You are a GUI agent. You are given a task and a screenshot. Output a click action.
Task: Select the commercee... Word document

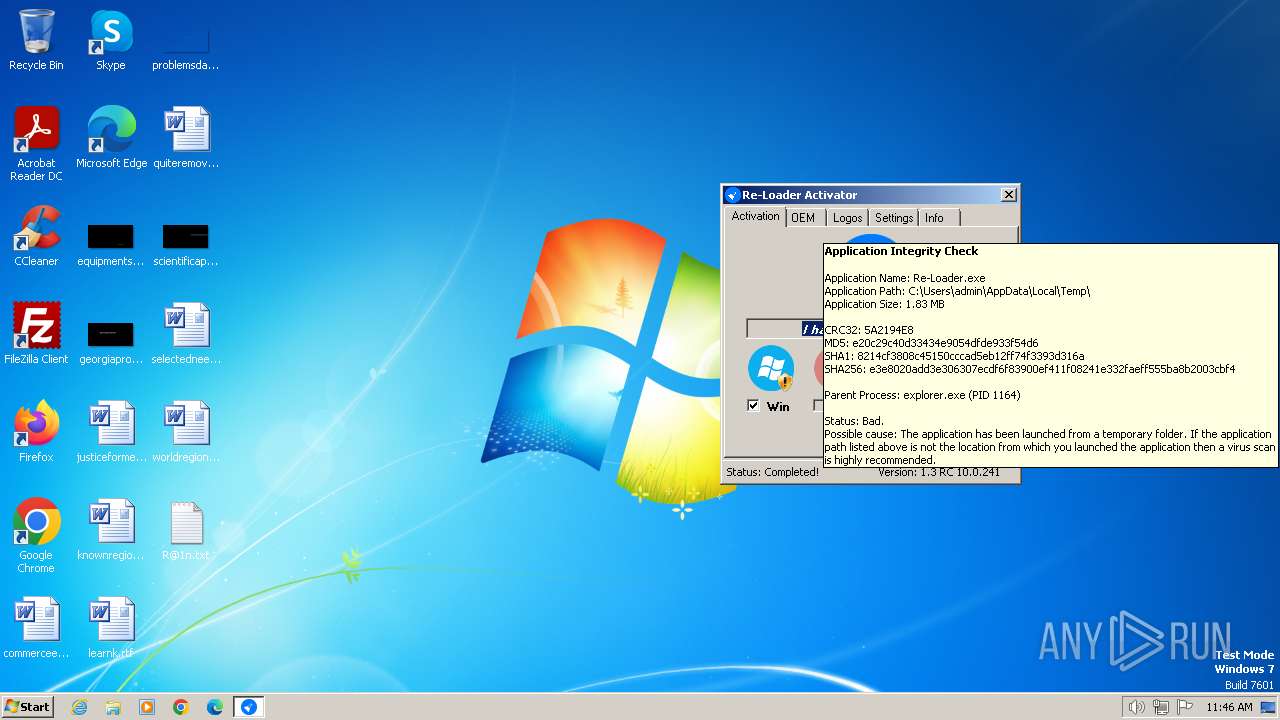pos(36,628)
